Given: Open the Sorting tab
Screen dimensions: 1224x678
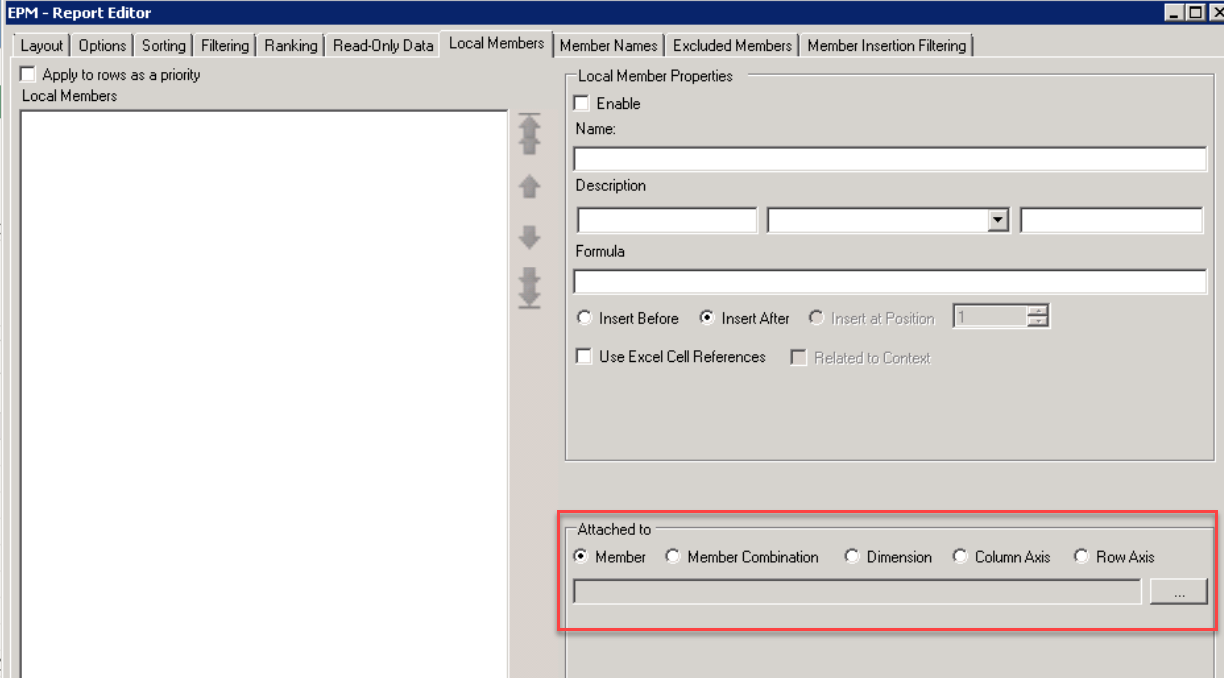Looking at the screenshot, I should point(163,45).
